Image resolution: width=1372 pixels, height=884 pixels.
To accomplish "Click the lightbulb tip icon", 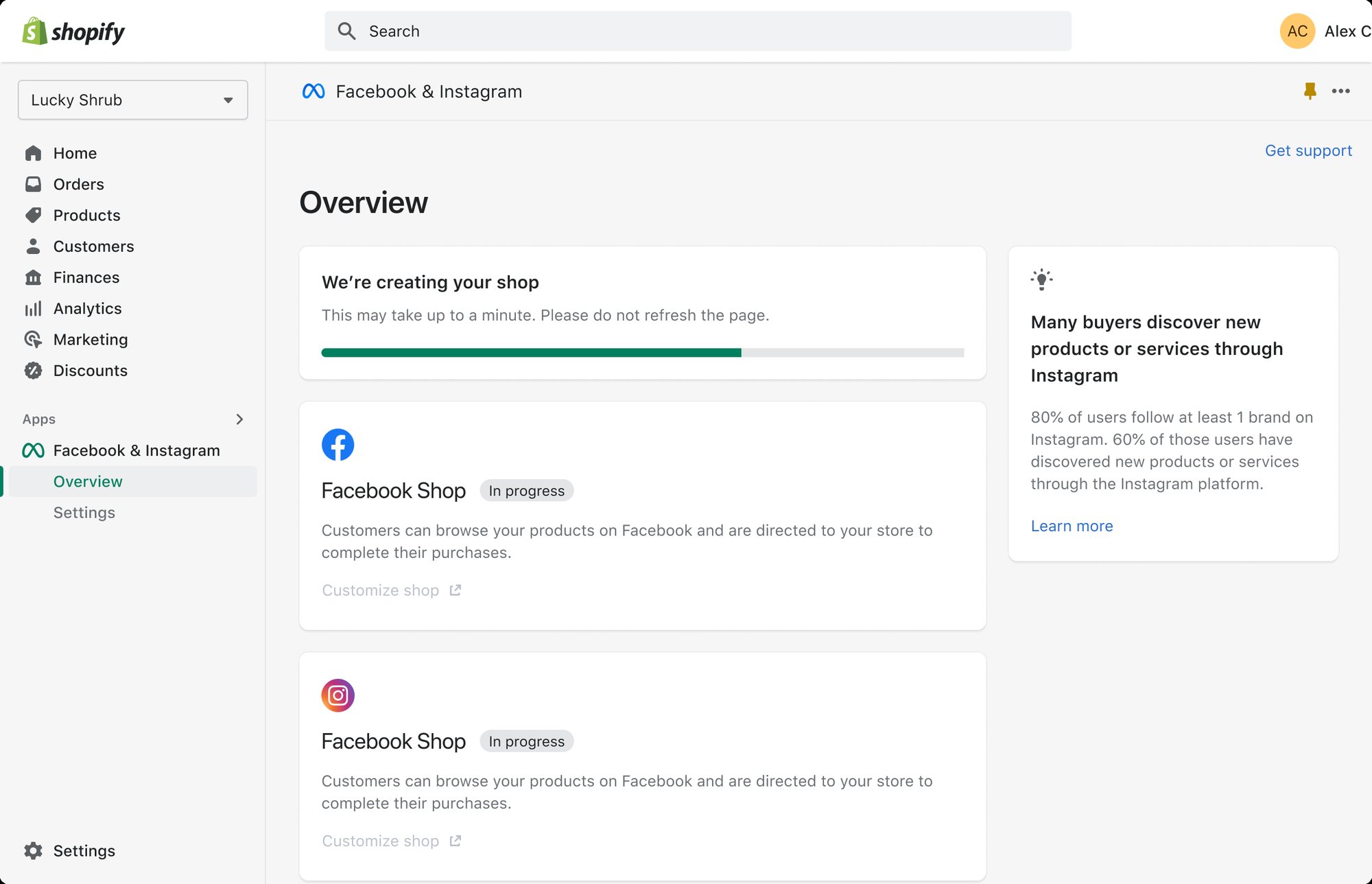I will tap(1041, 279).
